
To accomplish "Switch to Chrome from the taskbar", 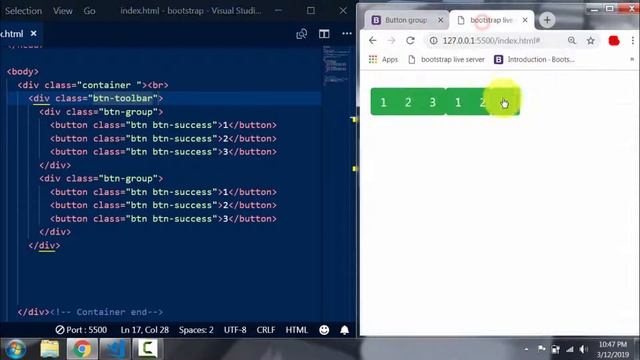I will point(82,349).
